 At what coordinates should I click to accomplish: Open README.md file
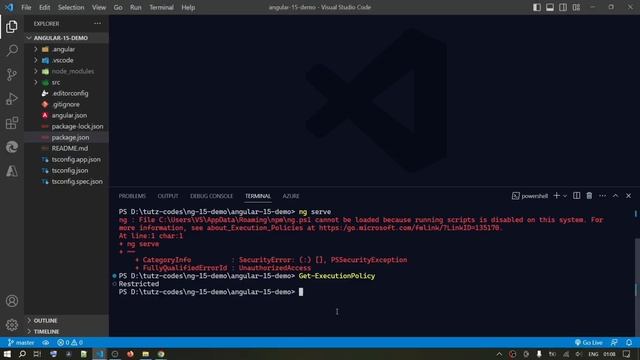click(67, 148)
